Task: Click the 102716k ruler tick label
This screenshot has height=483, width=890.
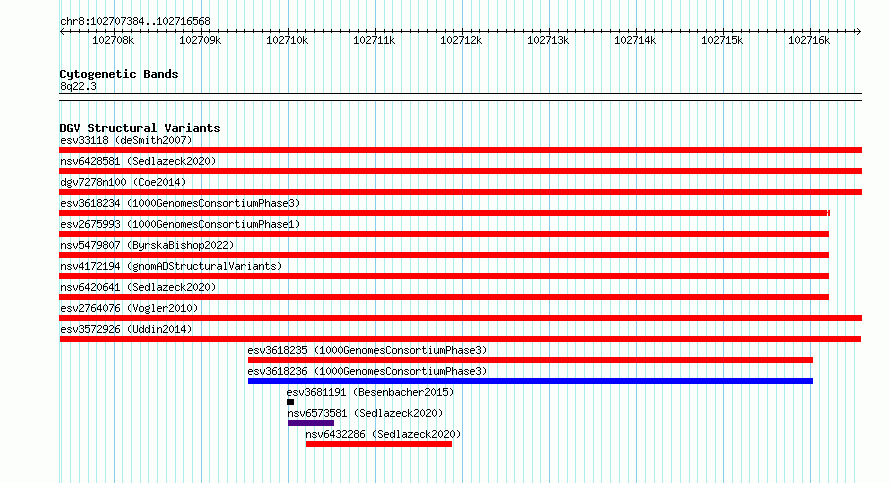Action: pyautogui.click(x=809, y=40)
